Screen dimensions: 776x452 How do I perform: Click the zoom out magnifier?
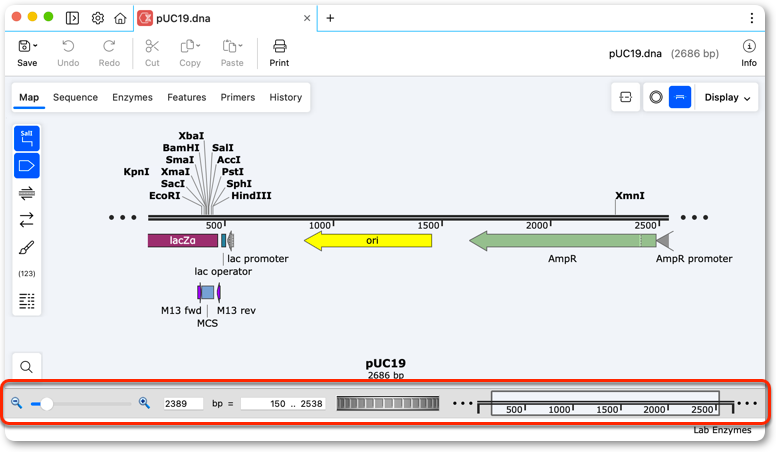pyautogui.click(x=16, y=403)
